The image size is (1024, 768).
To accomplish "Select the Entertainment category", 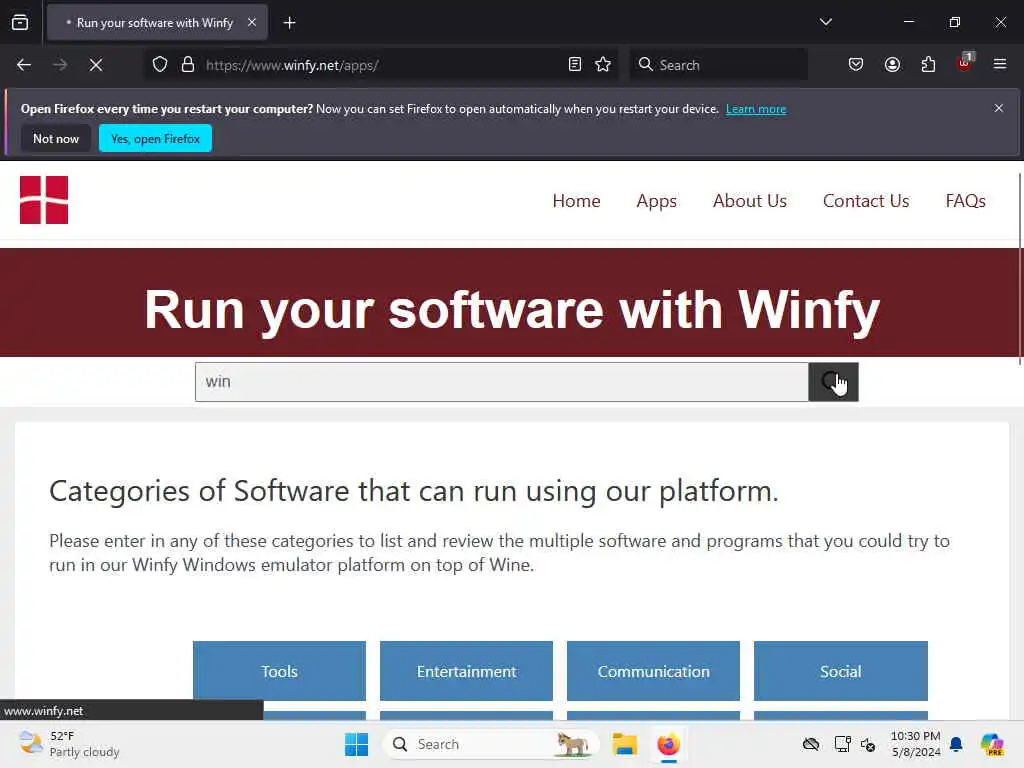I will click(x=466, y=671).
